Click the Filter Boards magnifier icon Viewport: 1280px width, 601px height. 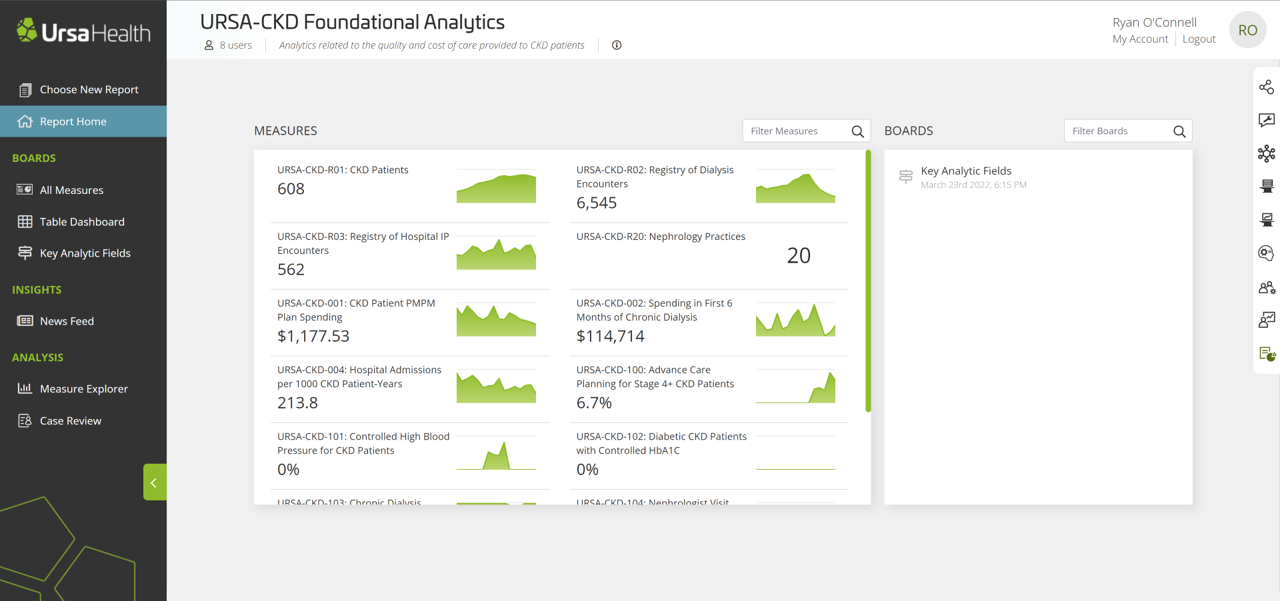pyautogui.click(x=1180, y=131)
